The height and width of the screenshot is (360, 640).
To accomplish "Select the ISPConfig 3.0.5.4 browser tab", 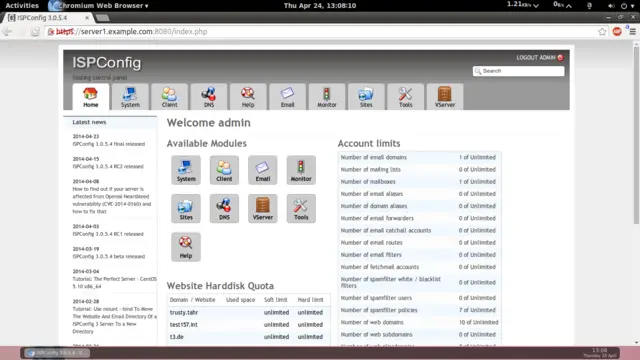I will 47,18.
